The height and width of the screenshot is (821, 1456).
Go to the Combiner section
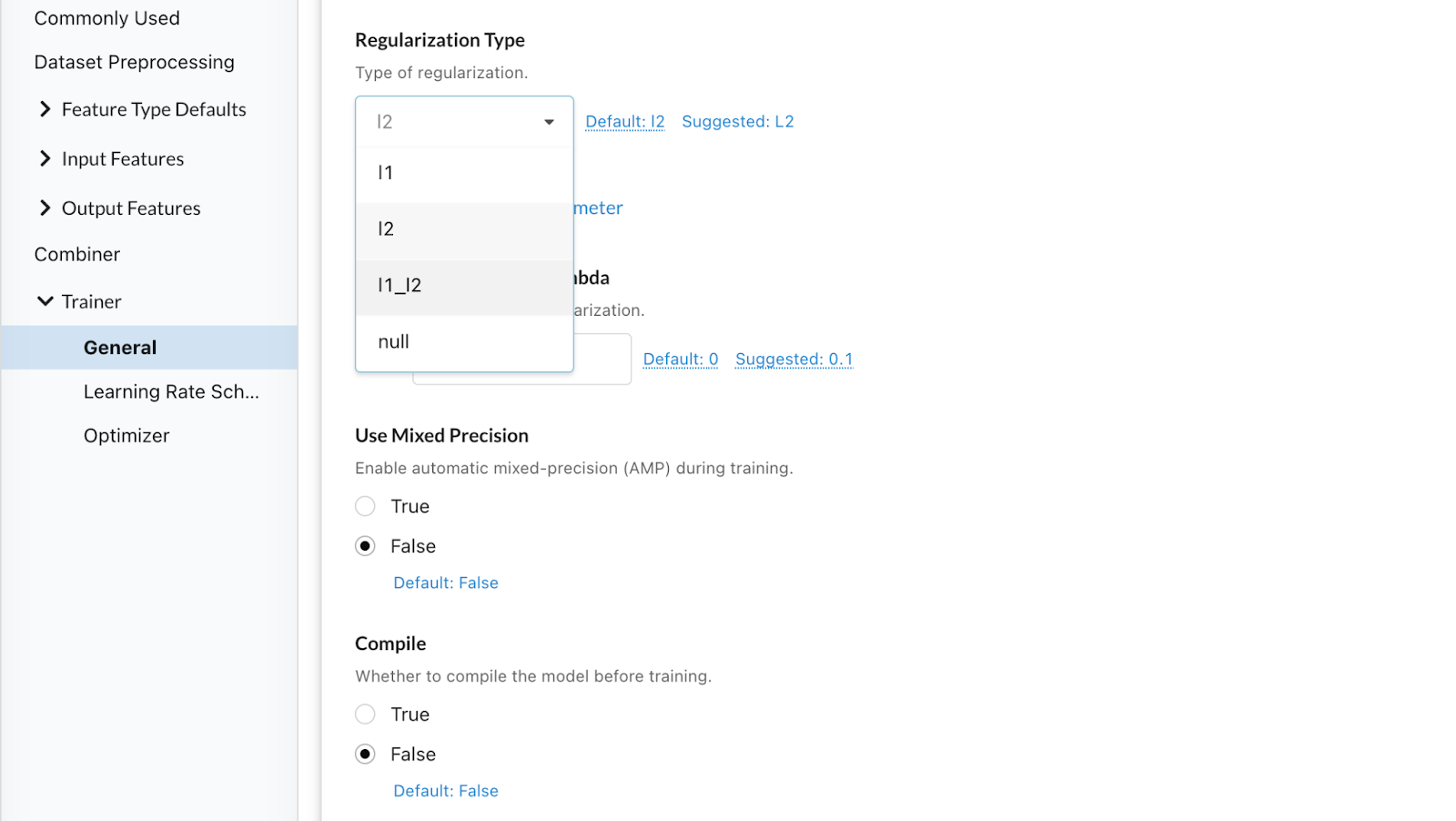(x=77, y=255)
